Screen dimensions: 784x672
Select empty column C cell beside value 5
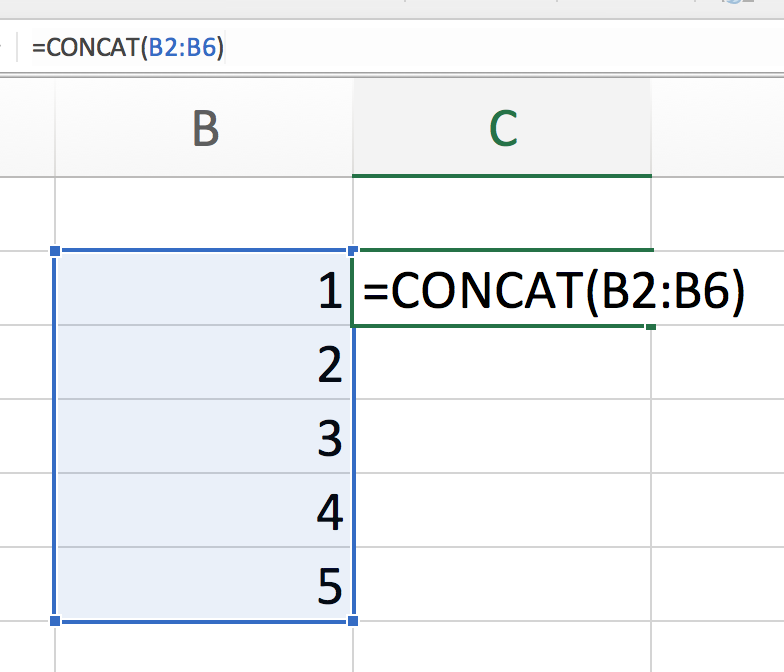coord(502,585)
